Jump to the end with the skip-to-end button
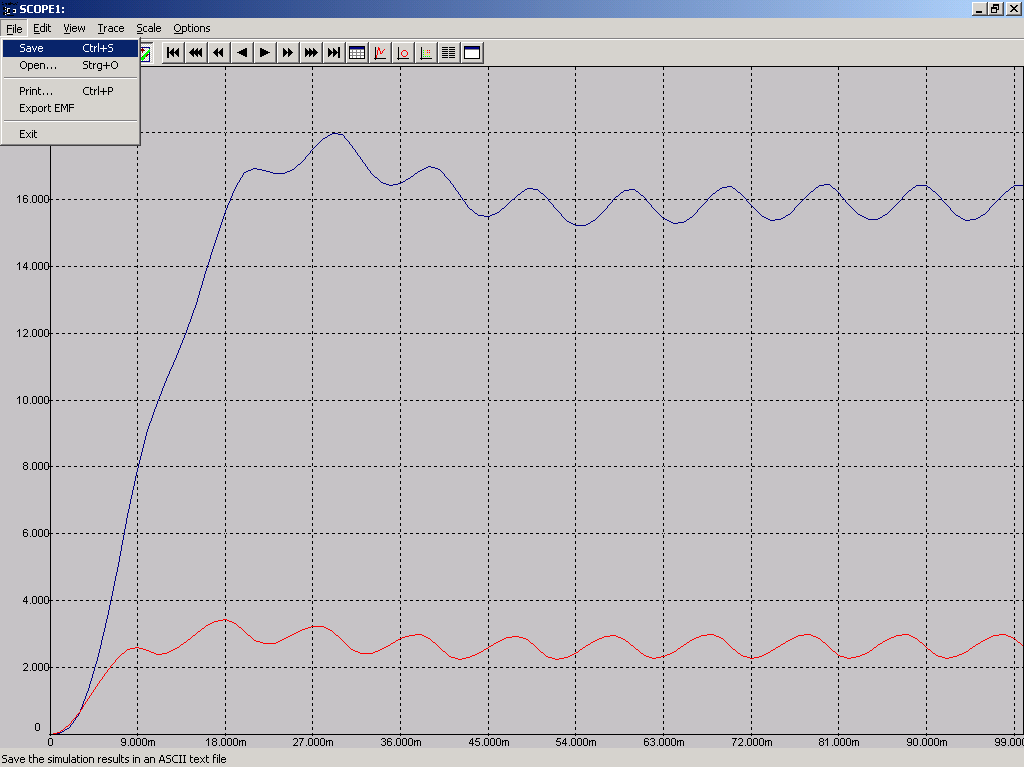Image resolution: width=1024 pixels, height=768 pixels. pos(334,53)
